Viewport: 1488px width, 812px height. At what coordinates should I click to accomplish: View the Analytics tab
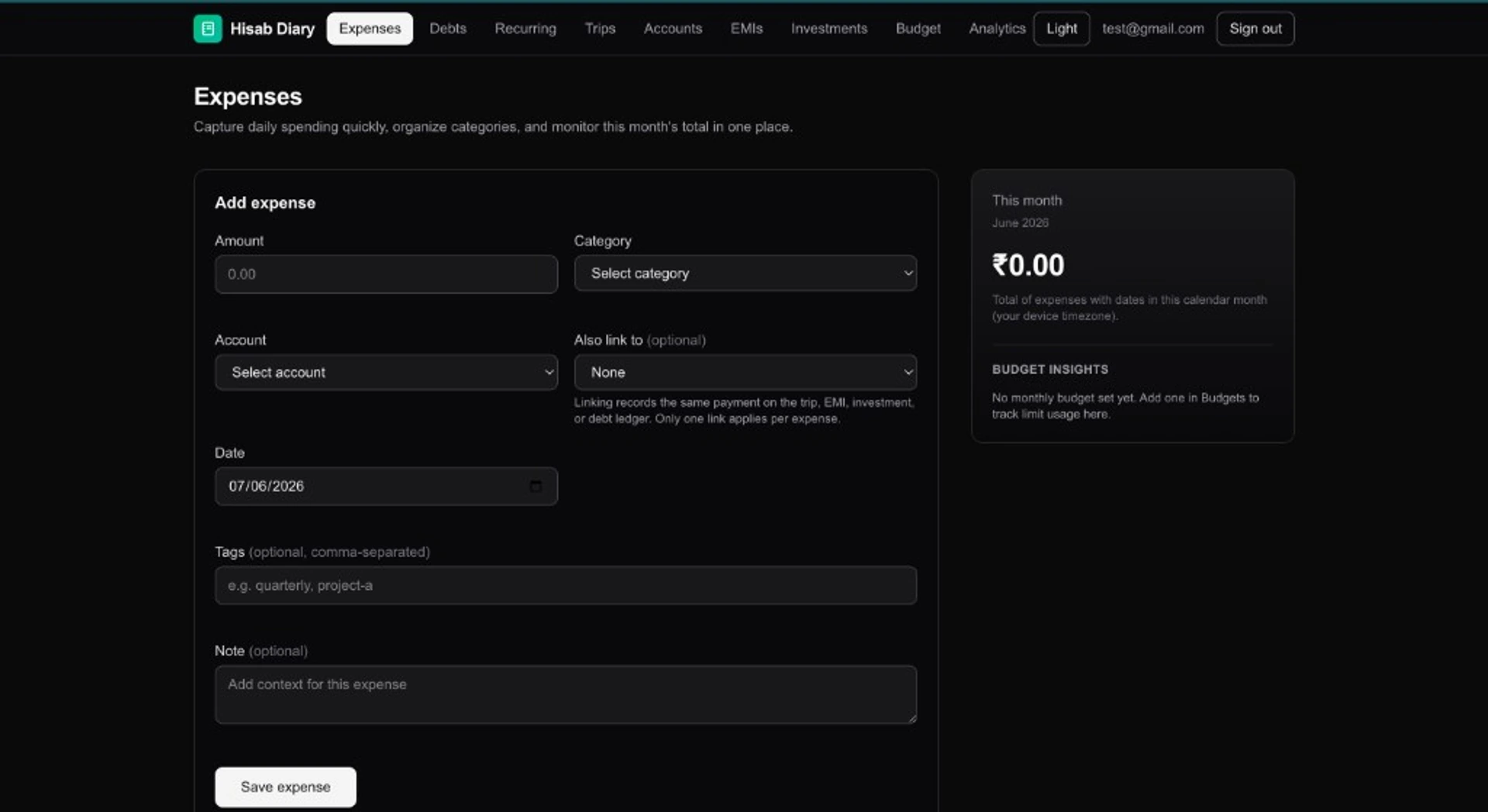point(997,29)
